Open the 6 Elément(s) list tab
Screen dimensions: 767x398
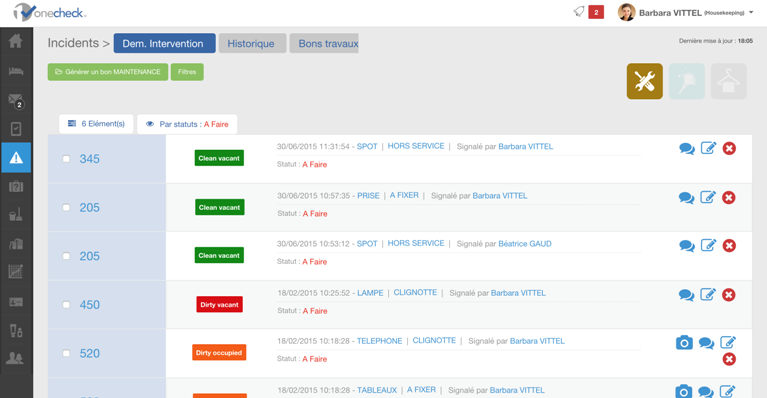(x=96, y=124)
